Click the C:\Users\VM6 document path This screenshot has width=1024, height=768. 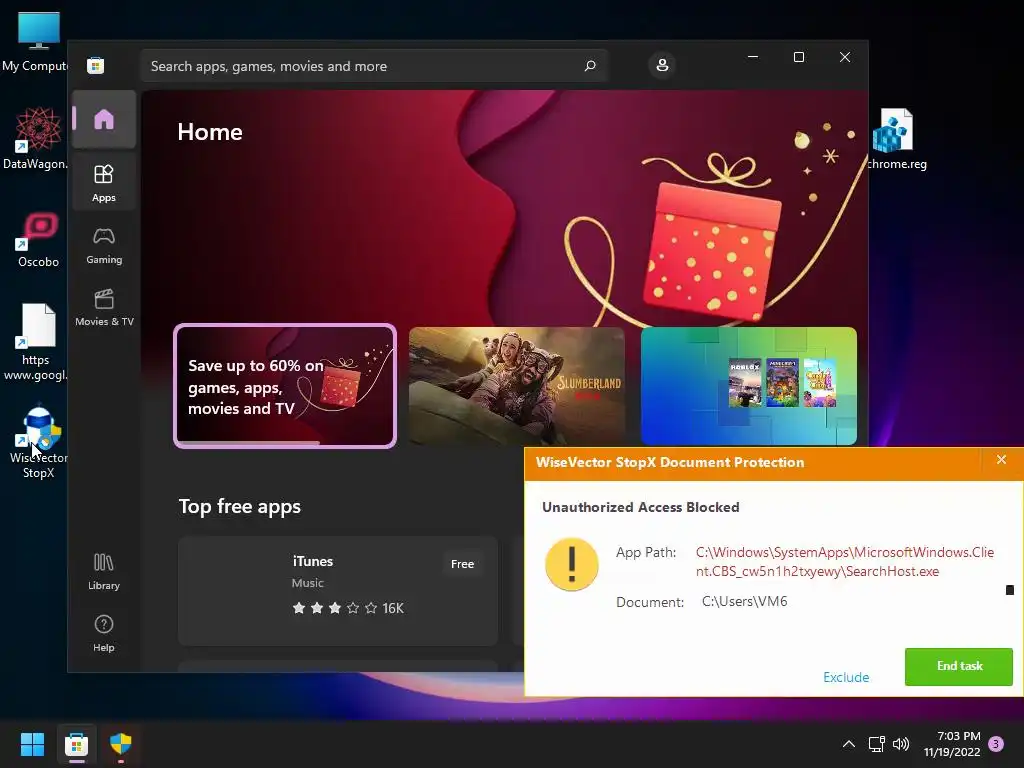coord(744,601)
